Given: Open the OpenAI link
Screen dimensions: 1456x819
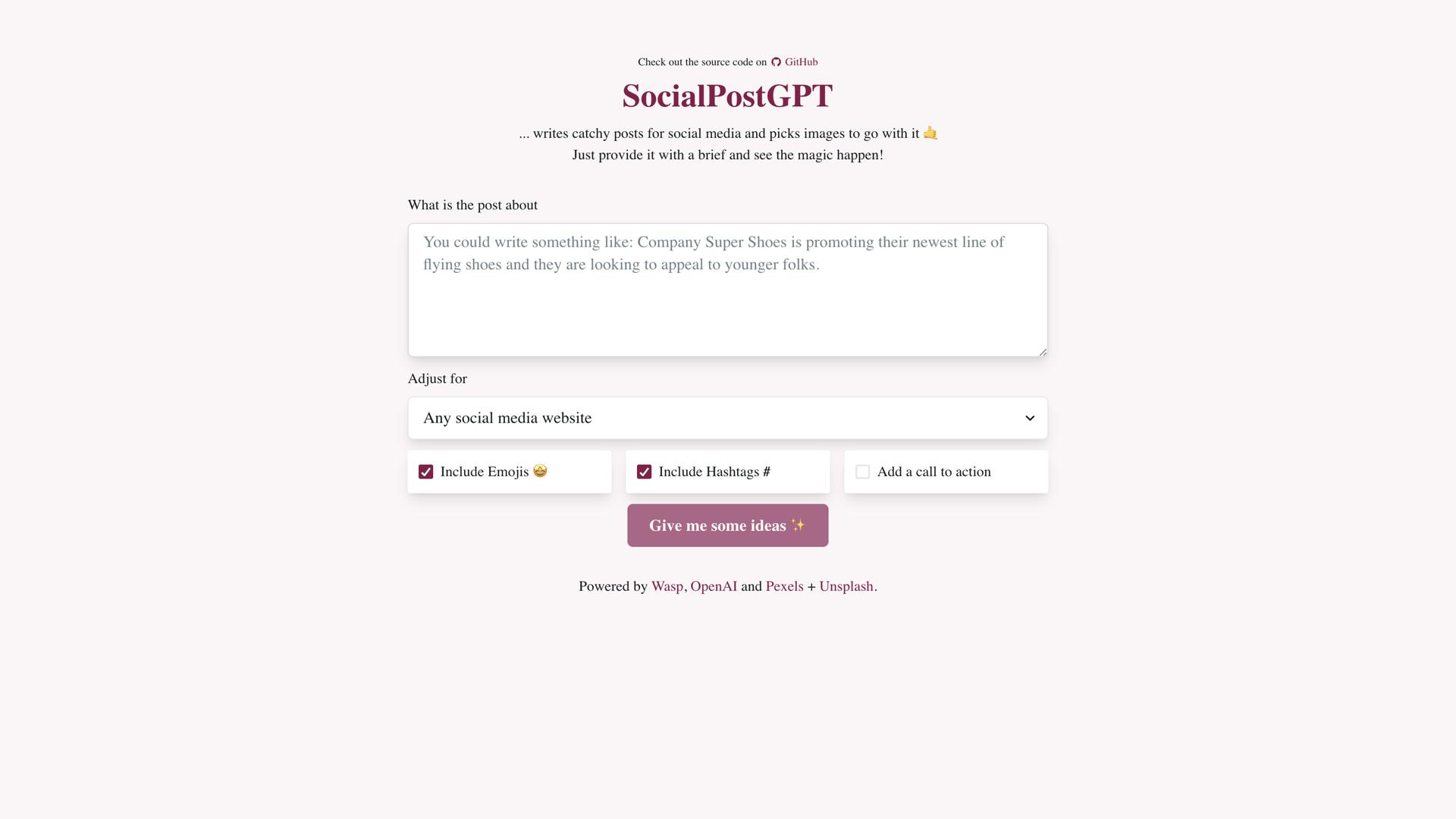Looking at the screenshot, I should click(713, 586).
